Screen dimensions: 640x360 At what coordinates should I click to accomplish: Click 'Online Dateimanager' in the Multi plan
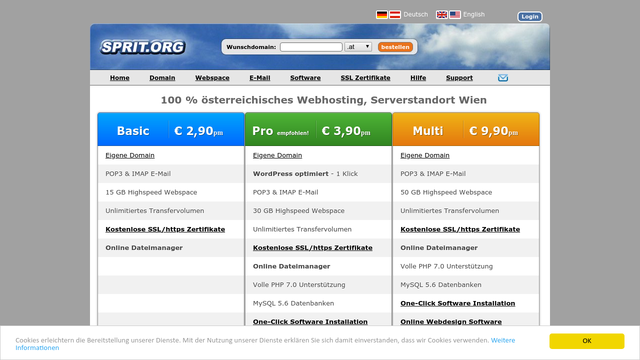tap(439, 248)
